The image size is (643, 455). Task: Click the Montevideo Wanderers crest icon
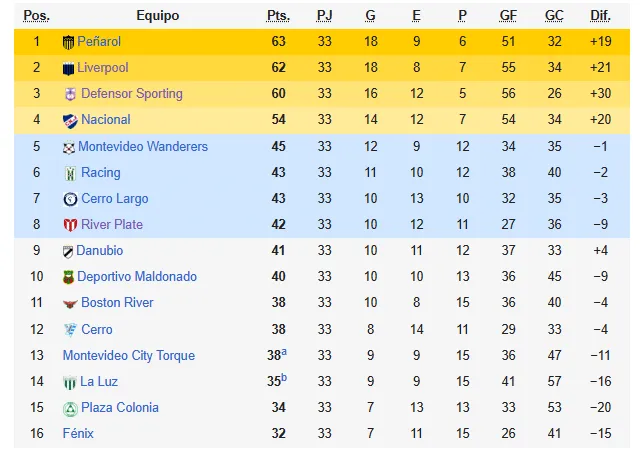point(69,147)
